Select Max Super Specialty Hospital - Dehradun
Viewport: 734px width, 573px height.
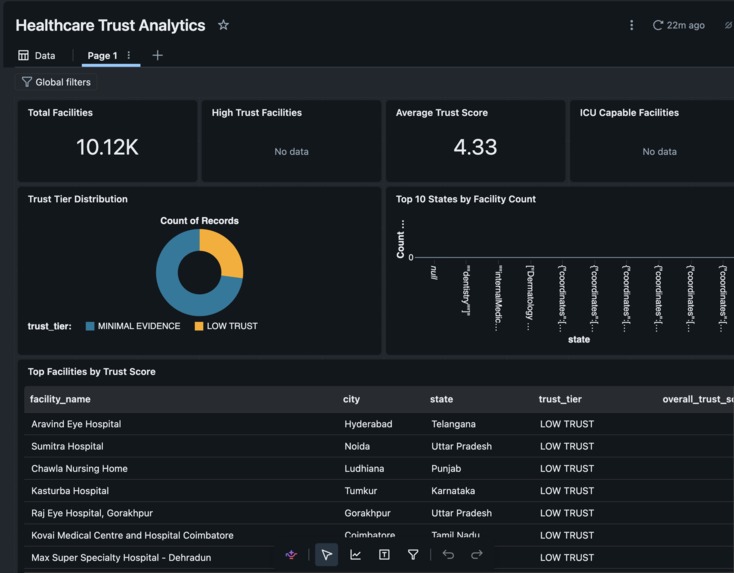tap(121, 558)
